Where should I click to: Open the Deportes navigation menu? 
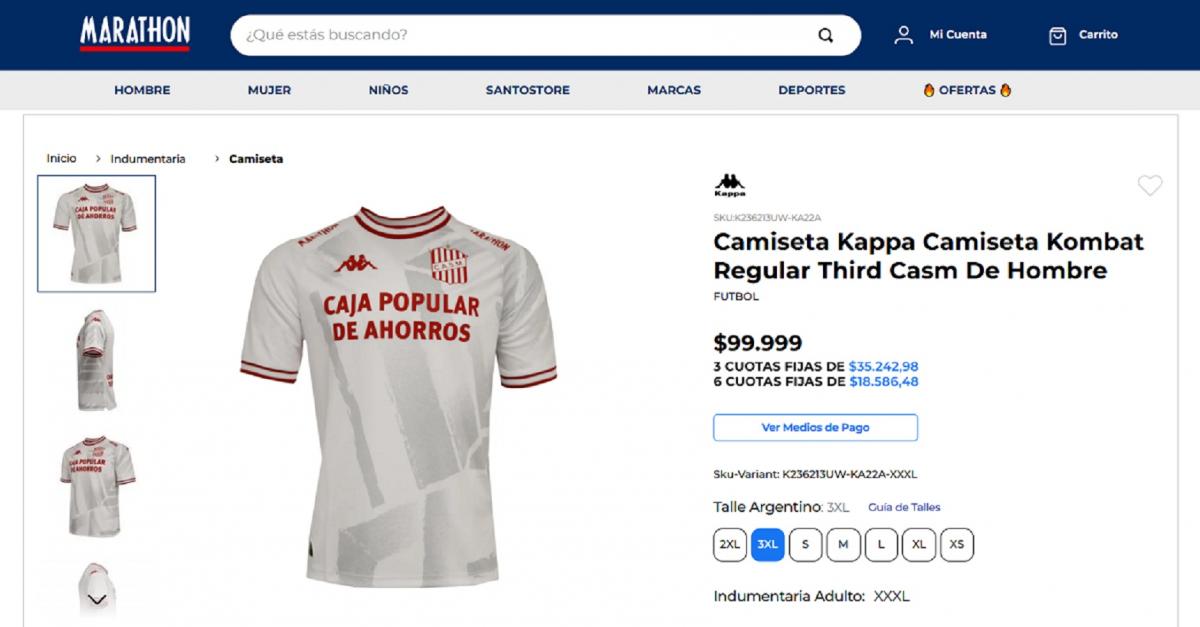(x=811, y=89)
